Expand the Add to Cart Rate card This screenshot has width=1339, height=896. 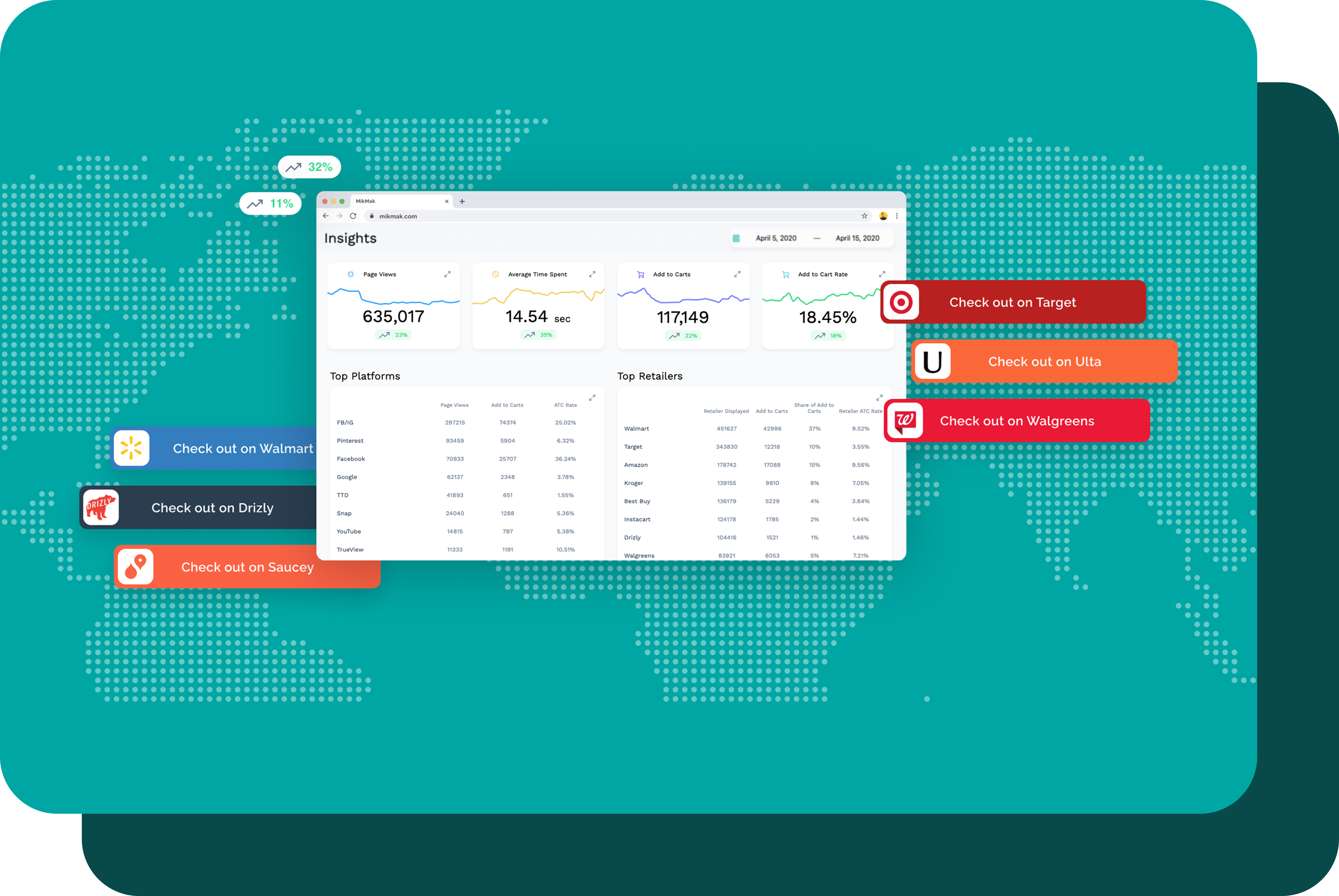[x=882, y=274]
